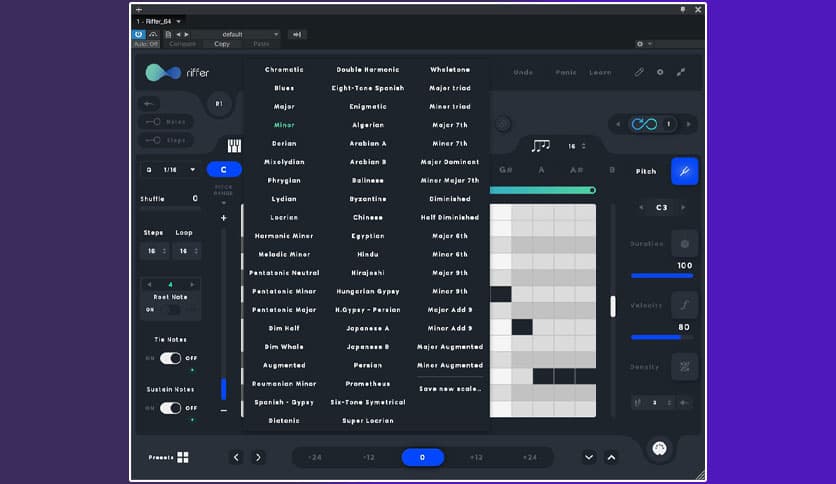This screenshot has width=836, height=484.
Task: Open the Q 1/16 quantize dropdown
Action: [x=171, y=170]
